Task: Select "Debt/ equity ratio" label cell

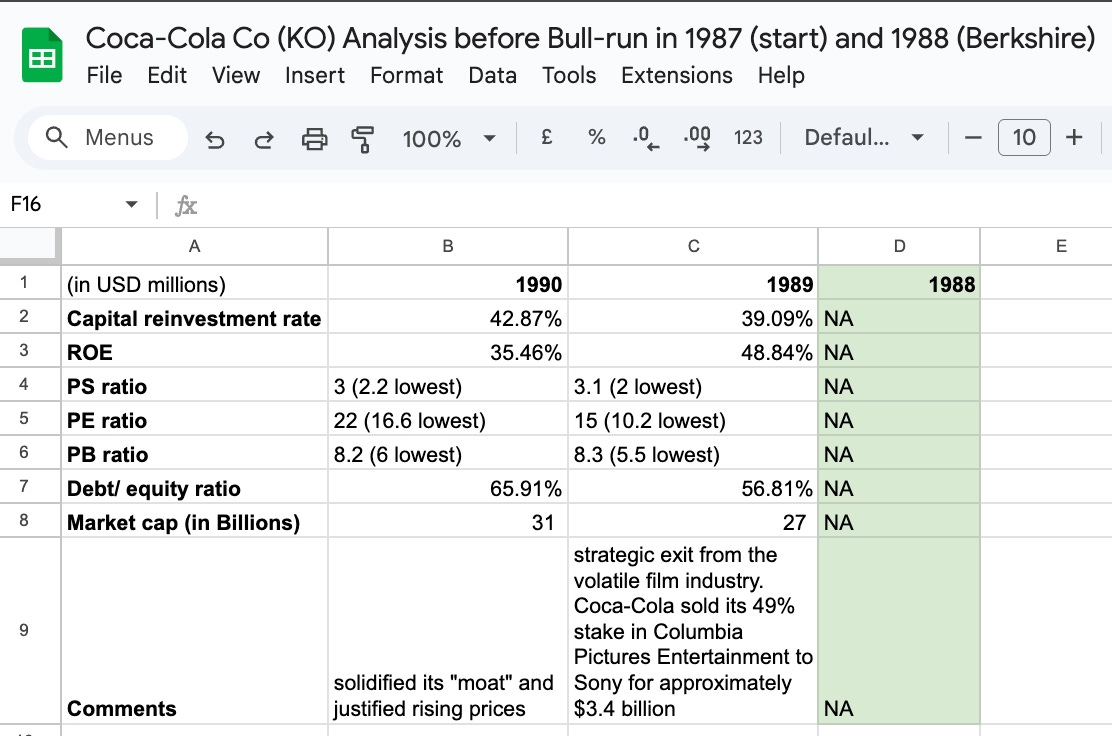Action: pos(194,488)
